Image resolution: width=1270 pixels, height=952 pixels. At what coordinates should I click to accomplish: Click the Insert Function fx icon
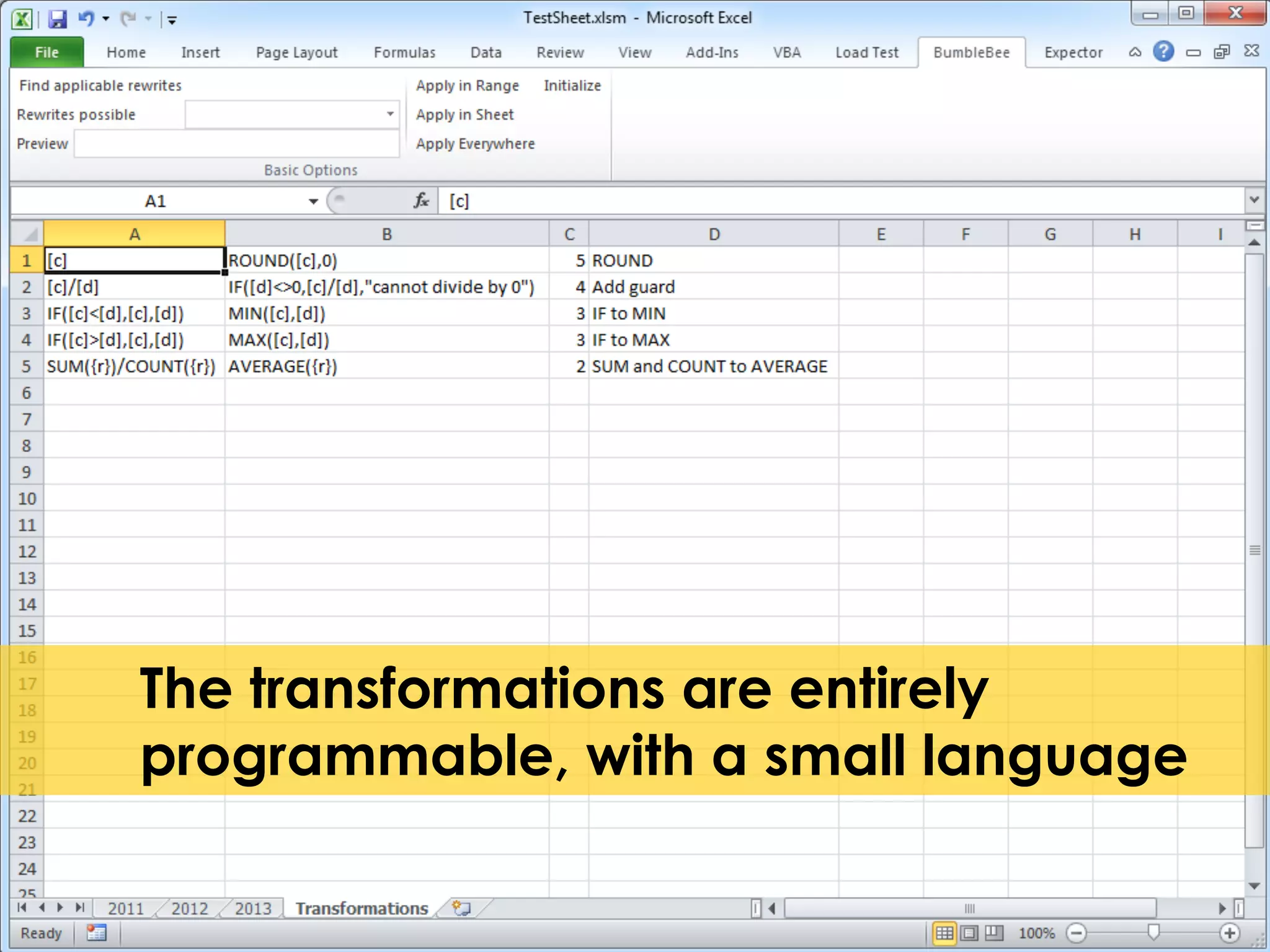(x=421, y=201)
